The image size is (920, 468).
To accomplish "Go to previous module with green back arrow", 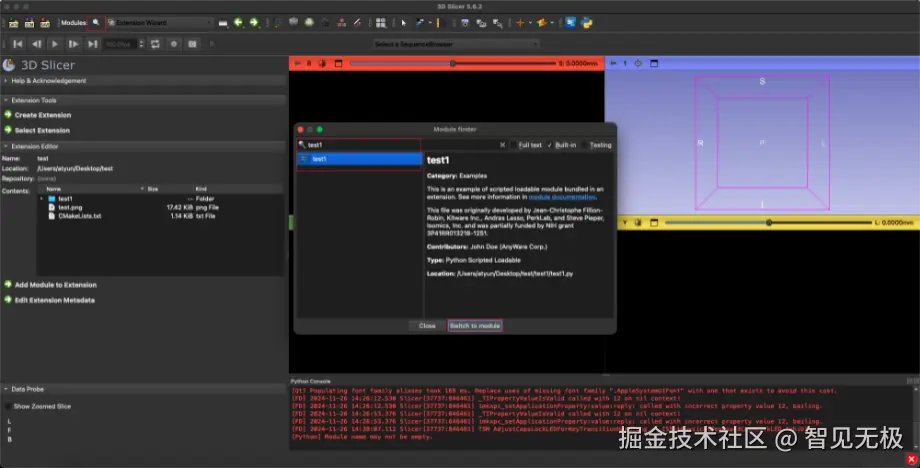I will point(238,22).
